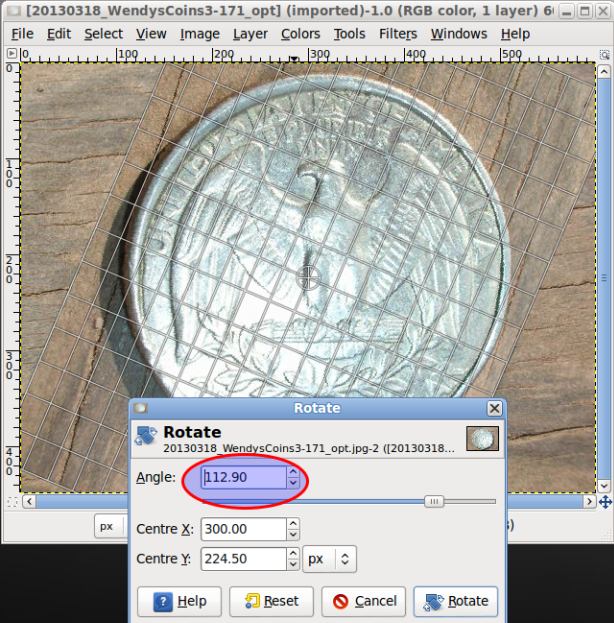Viewport: 614px width, 623px height.
Task: Open the px unit dropdown in Rotate dialog
Action: point(329,559)
